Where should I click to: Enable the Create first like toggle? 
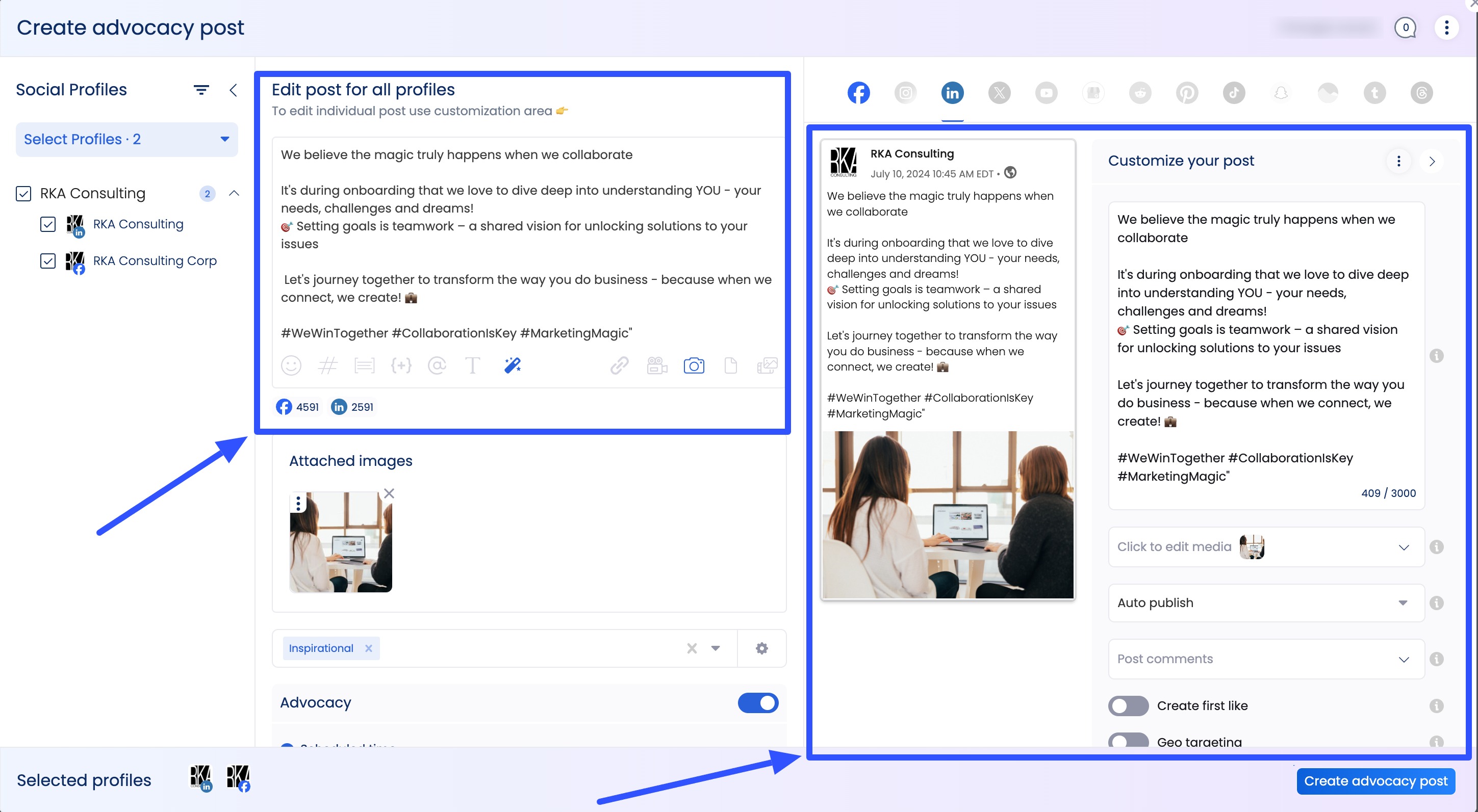point(1128,706)
